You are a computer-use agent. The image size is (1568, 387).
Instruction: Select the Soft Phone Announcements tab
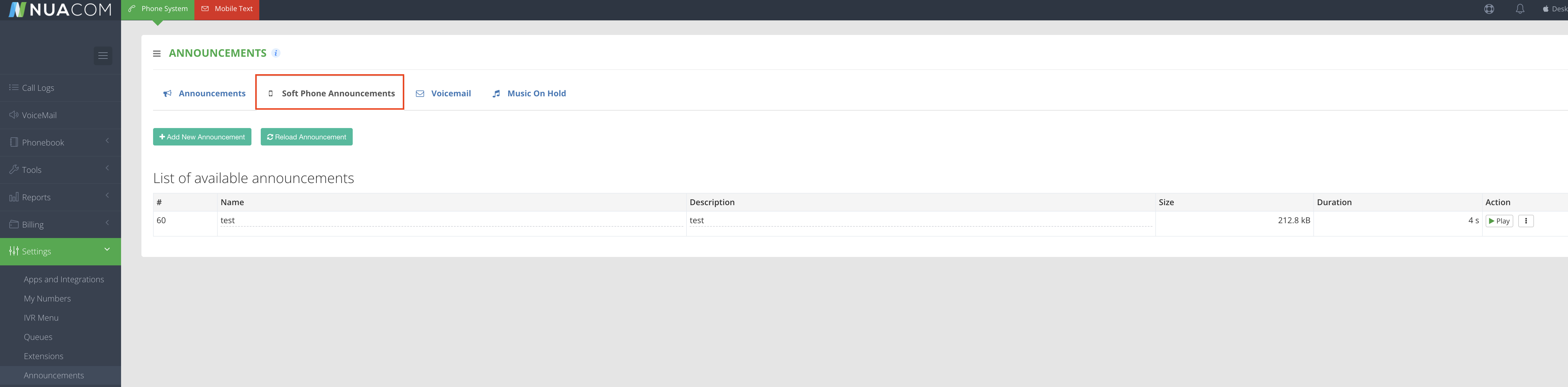point(330,93)
